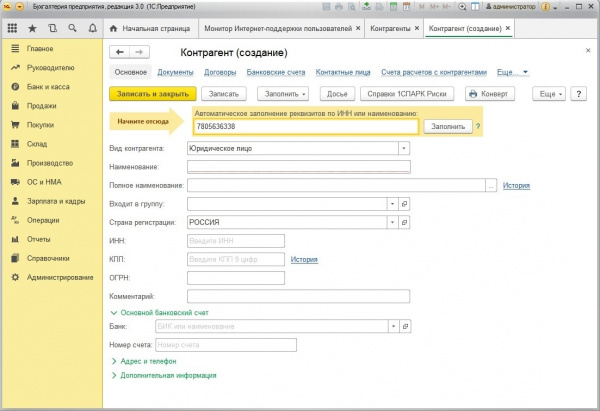
Task: Open the history icon in top panel
Action: (52, 28)
